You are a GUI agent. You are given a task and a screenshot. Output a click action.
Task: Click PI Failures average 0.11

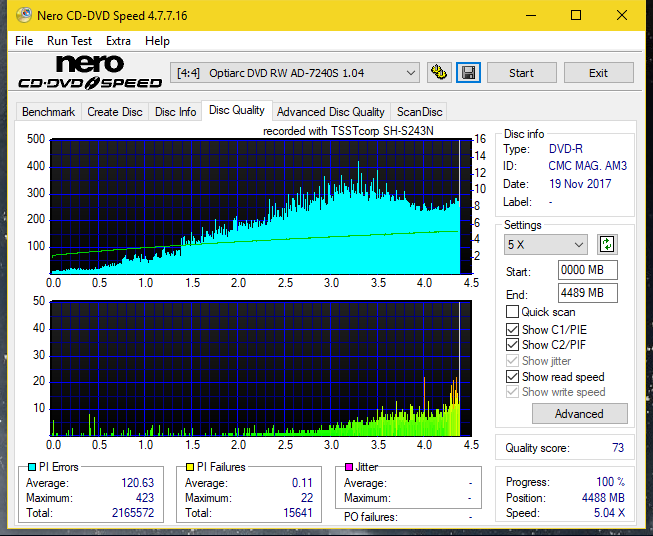[302, 483]
